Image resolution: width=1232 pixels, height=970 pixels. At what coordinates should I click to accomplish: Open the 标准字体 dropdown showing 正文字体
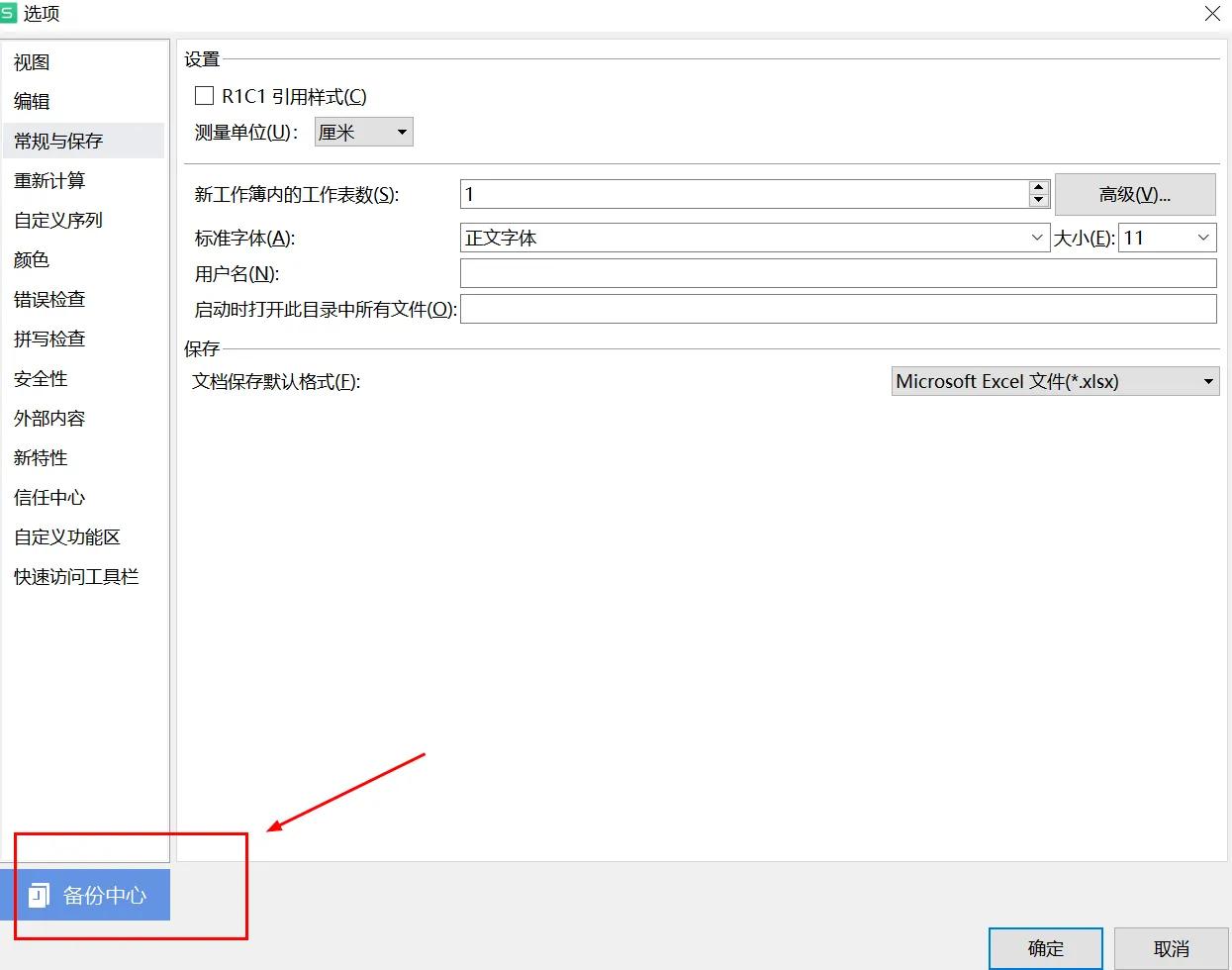[755, 238]
